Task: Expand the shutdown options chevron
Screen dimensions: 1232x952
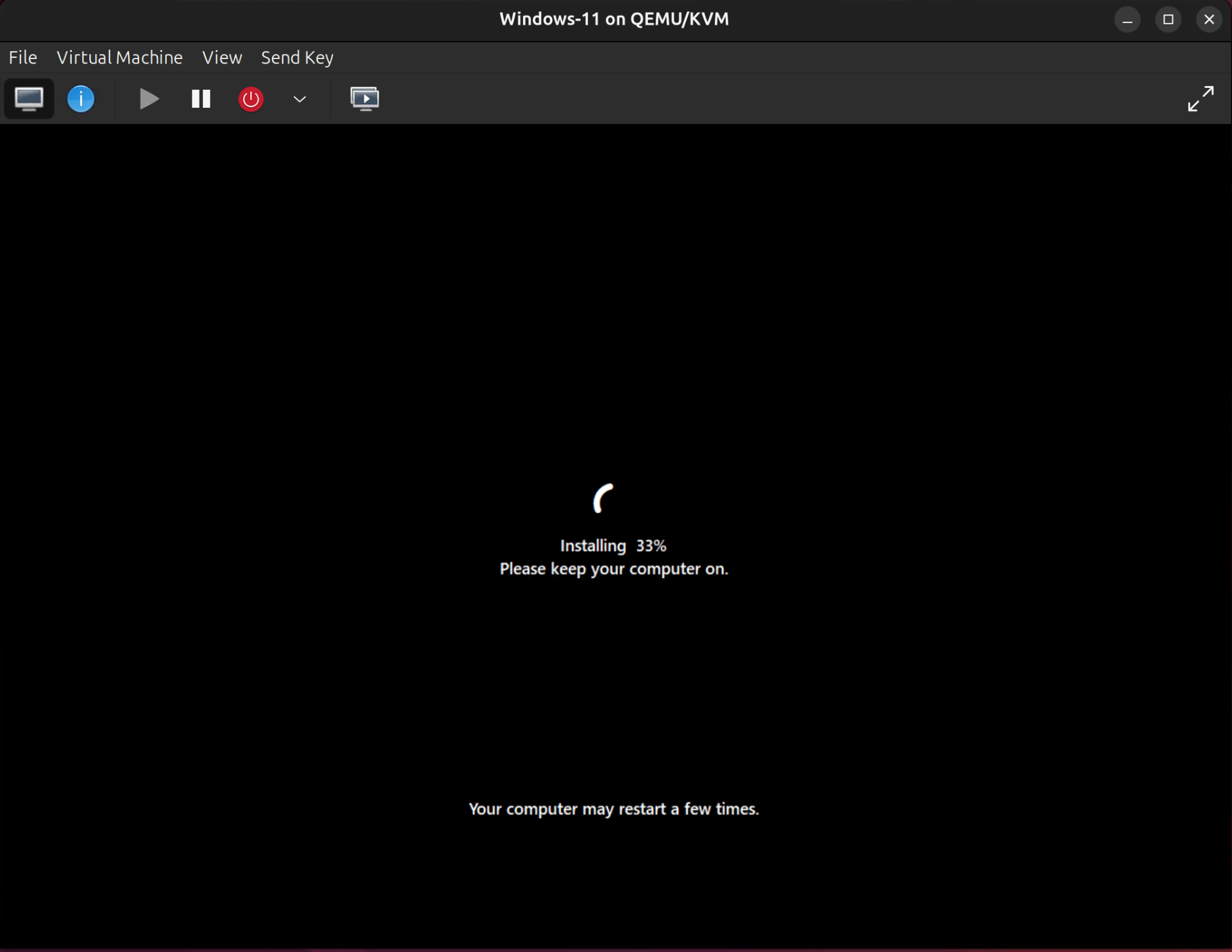Action: pos(299,98)
